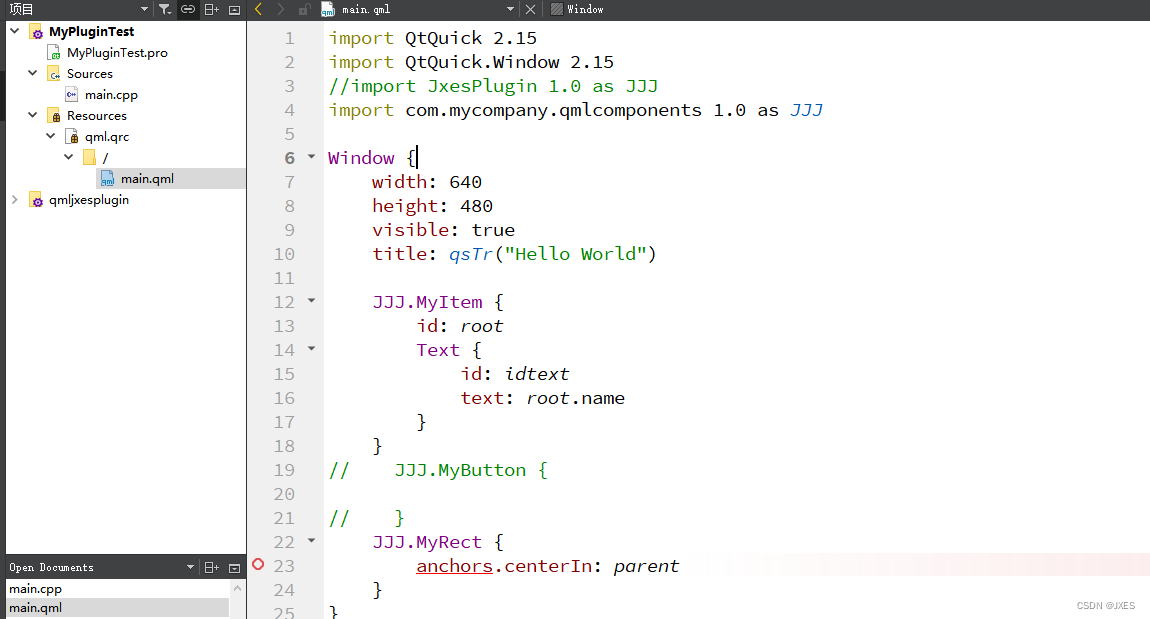This screenshot has height=619, width=1150.
Task: Click the project pane close icon
Action: [235, 10]
